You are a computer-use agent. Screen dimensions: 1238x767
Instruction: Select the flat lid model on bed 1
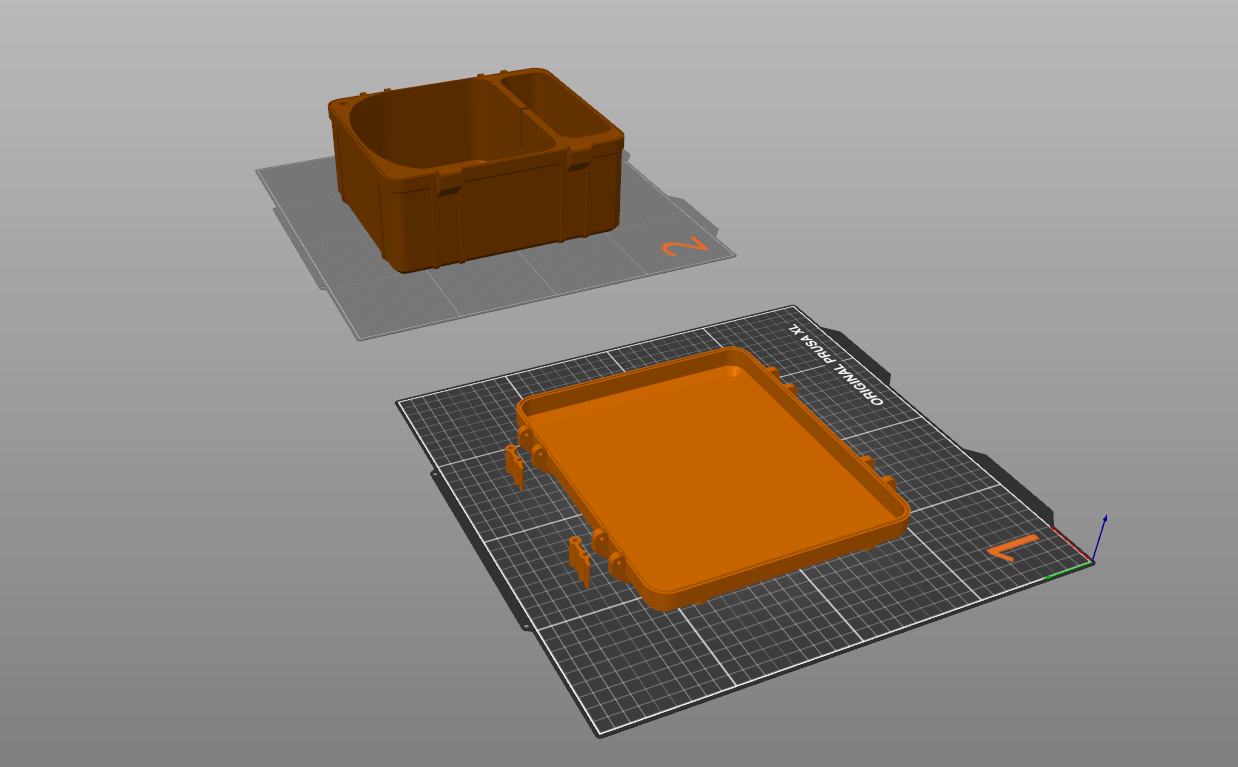(x=714, y=478)
